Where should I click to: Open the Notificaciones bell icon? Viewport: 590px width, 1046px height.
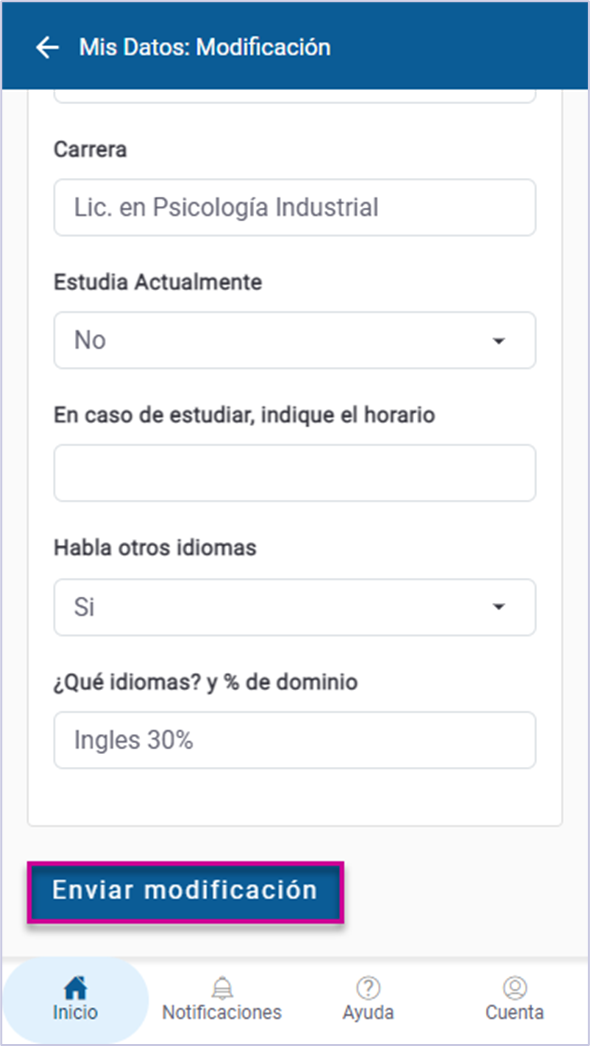pyautogui.click(x=222, y=987)
